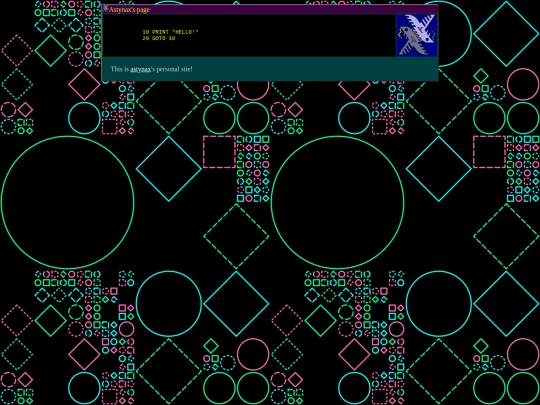Click the bird avatar image in the header
The image size is (540, 405).
tap(417, 35)
